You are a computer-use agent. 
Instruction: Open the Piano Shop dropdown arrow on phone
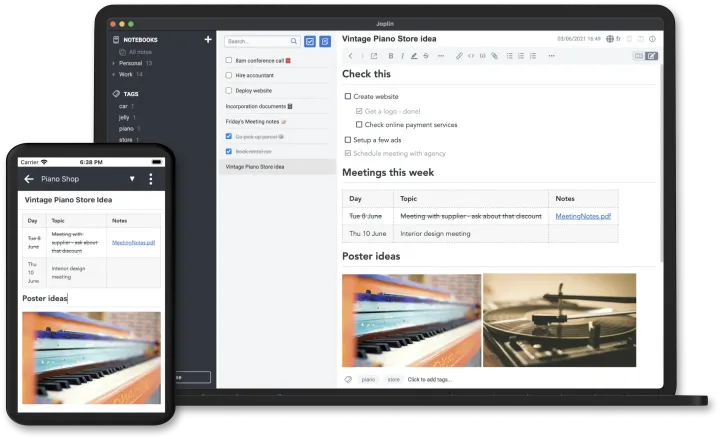tap(132, 179)
